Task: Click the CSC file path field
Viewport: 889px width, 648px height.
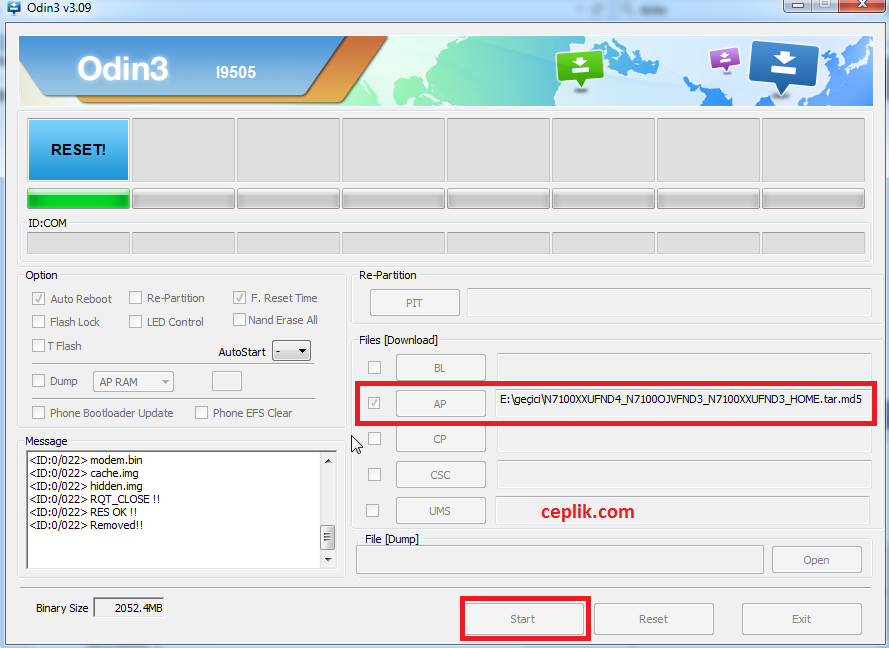Action: pos(684,474)
